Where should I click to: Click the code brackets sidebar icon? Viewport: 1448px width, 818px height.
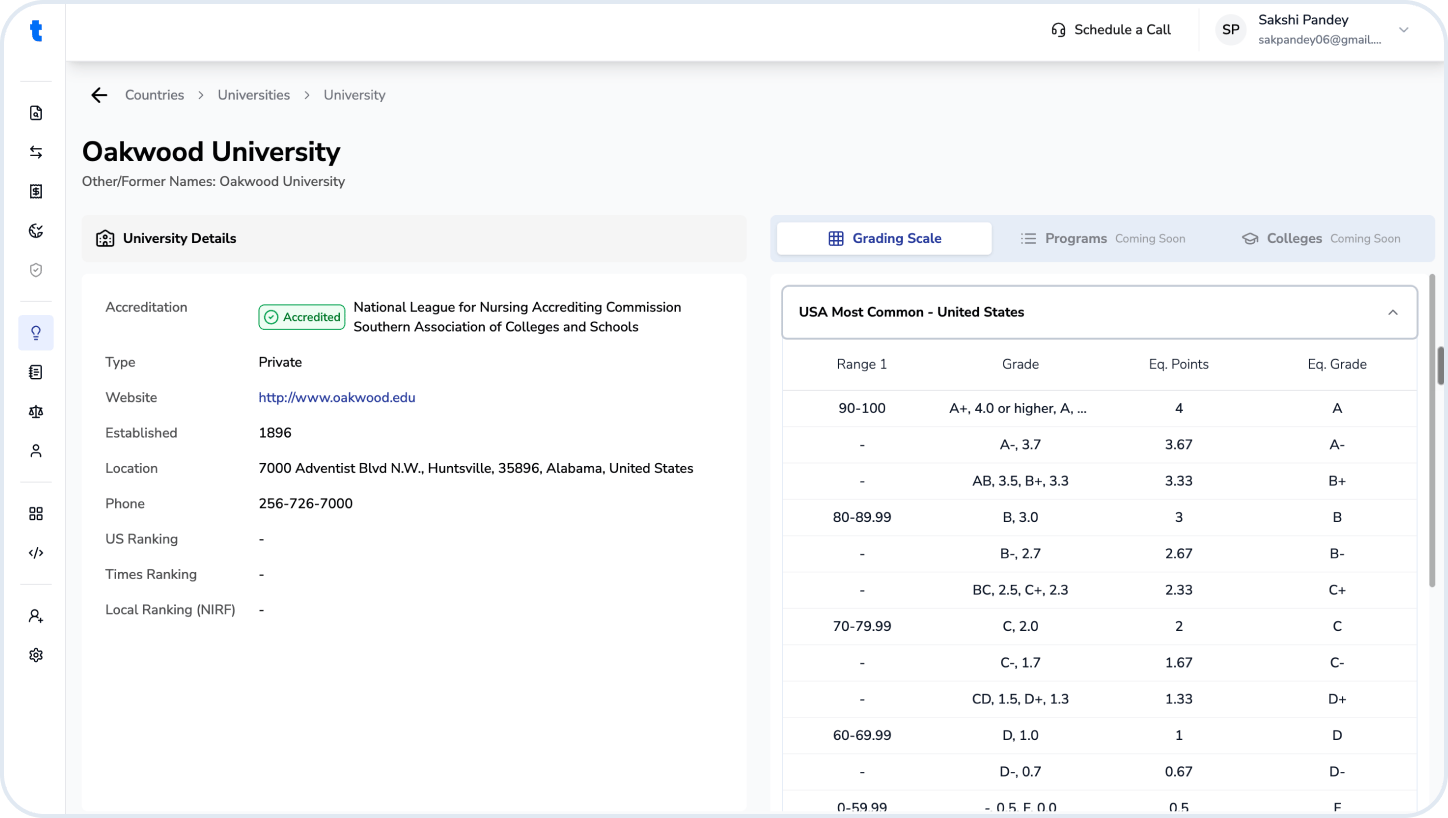[36, 553]
